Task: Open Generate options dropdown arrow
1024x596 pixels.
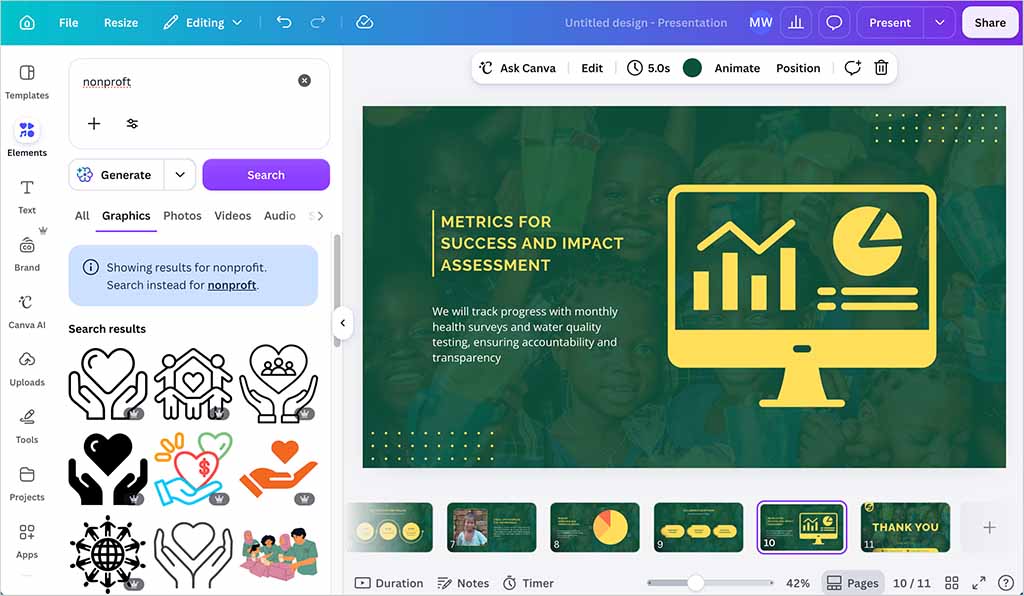Action: coord(180,174)
